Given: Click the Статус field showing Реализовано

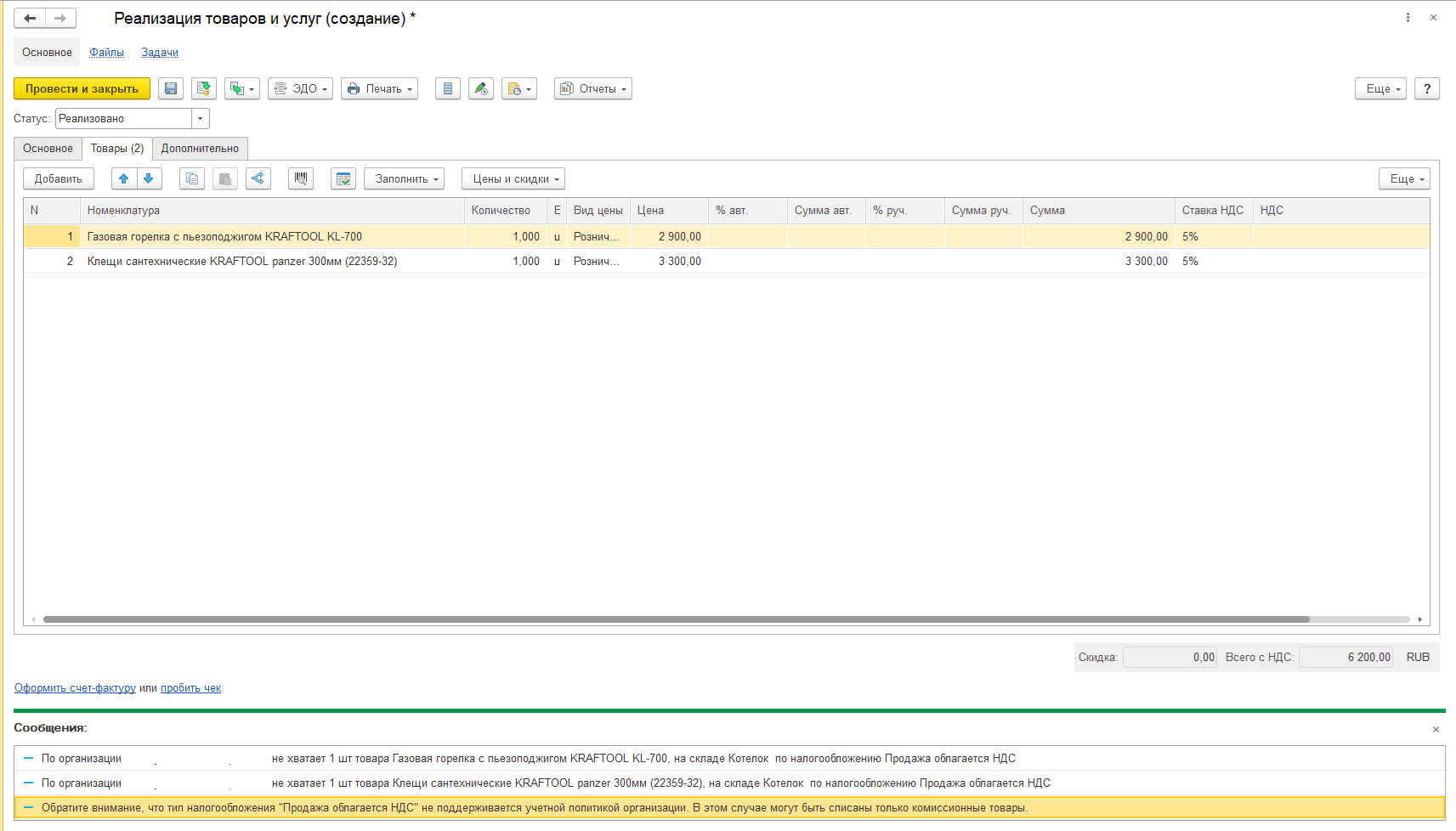Looking at the screenshot, I should (x=124, y=119).
